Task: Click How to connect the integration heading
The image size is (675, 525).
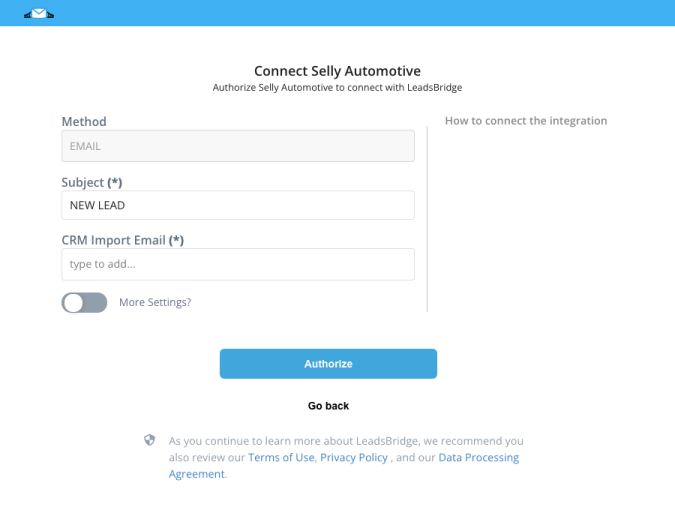Action: tap(526, 120)
